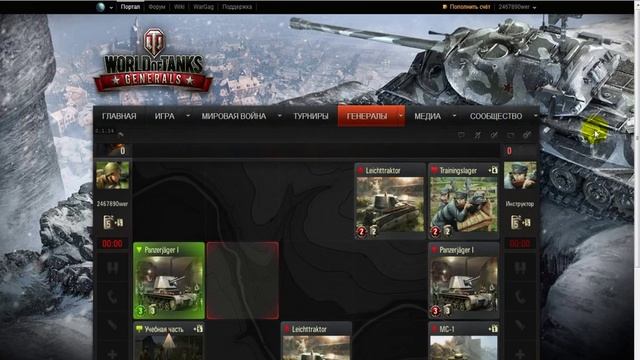Click the card bonus icon on Trainingslager header
The image size is (640, 360).
point(493,170)
